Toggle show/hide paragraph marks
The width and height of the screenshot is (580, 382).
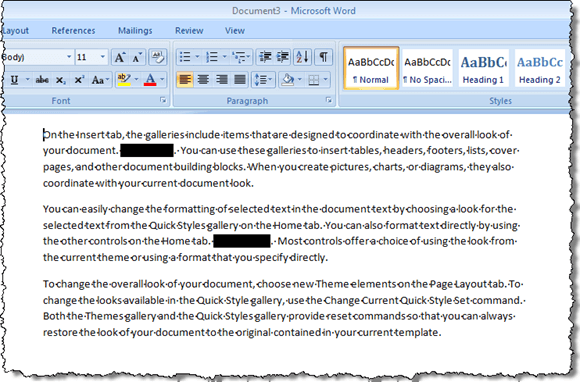(323, 57)
